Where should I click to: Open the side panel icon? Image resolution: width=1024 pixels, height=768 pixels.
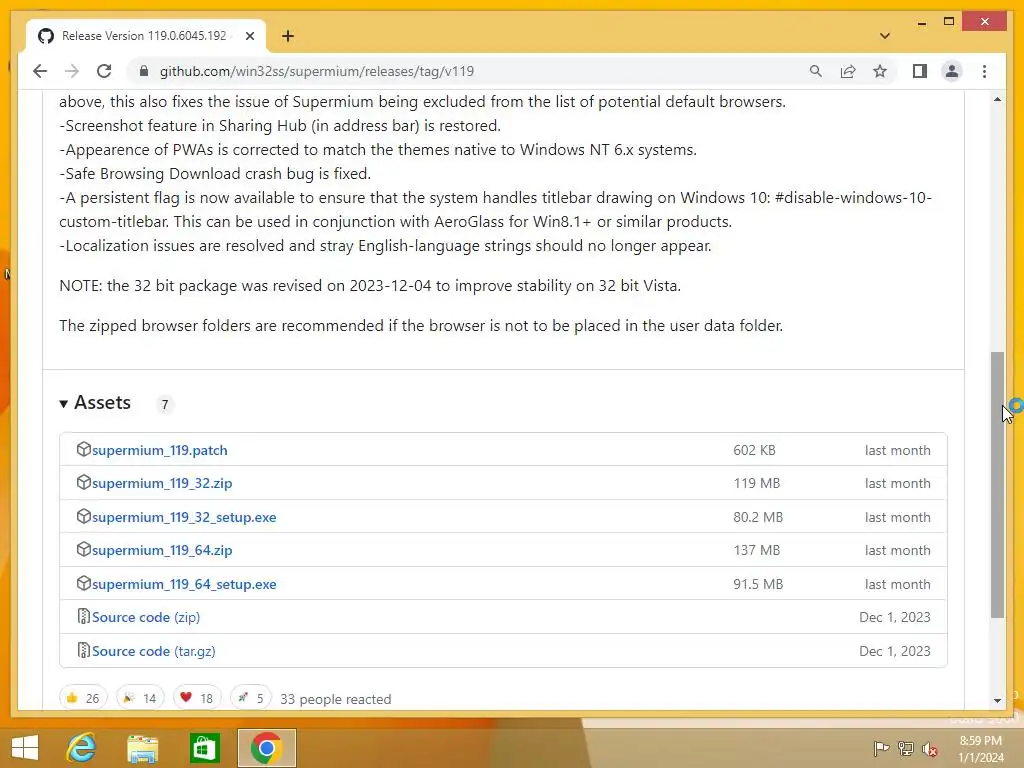click(x=920, y=71)
